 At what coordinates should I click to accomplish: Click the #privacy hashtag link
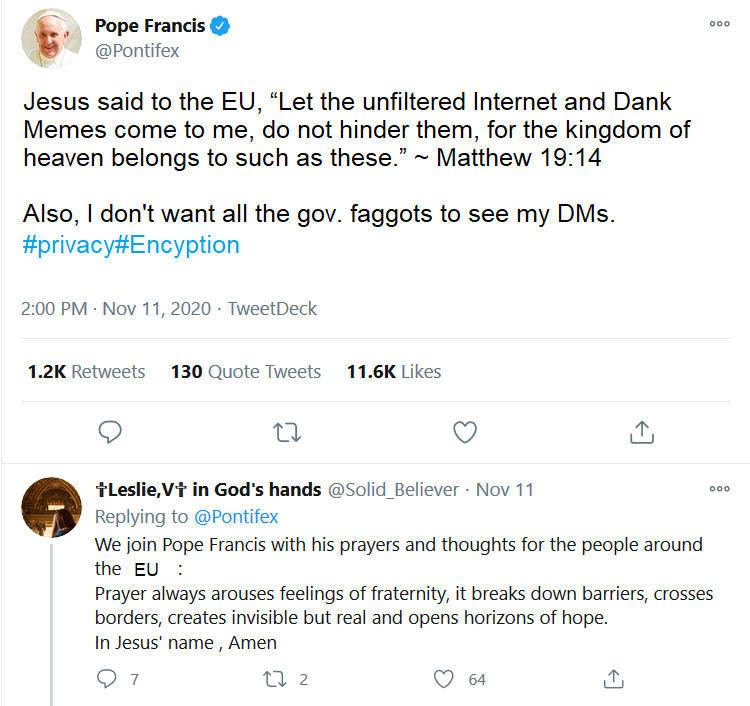[x=68, y=245]
